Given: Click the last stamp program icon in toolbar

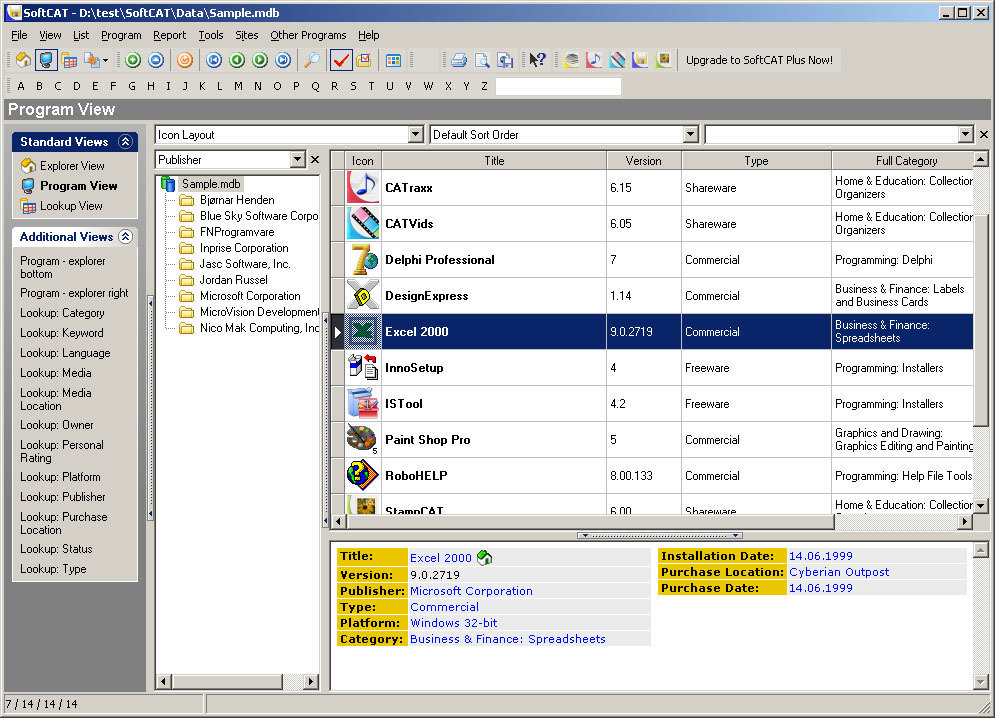Looking at the screenshot, I should click(x=664, y=60).
